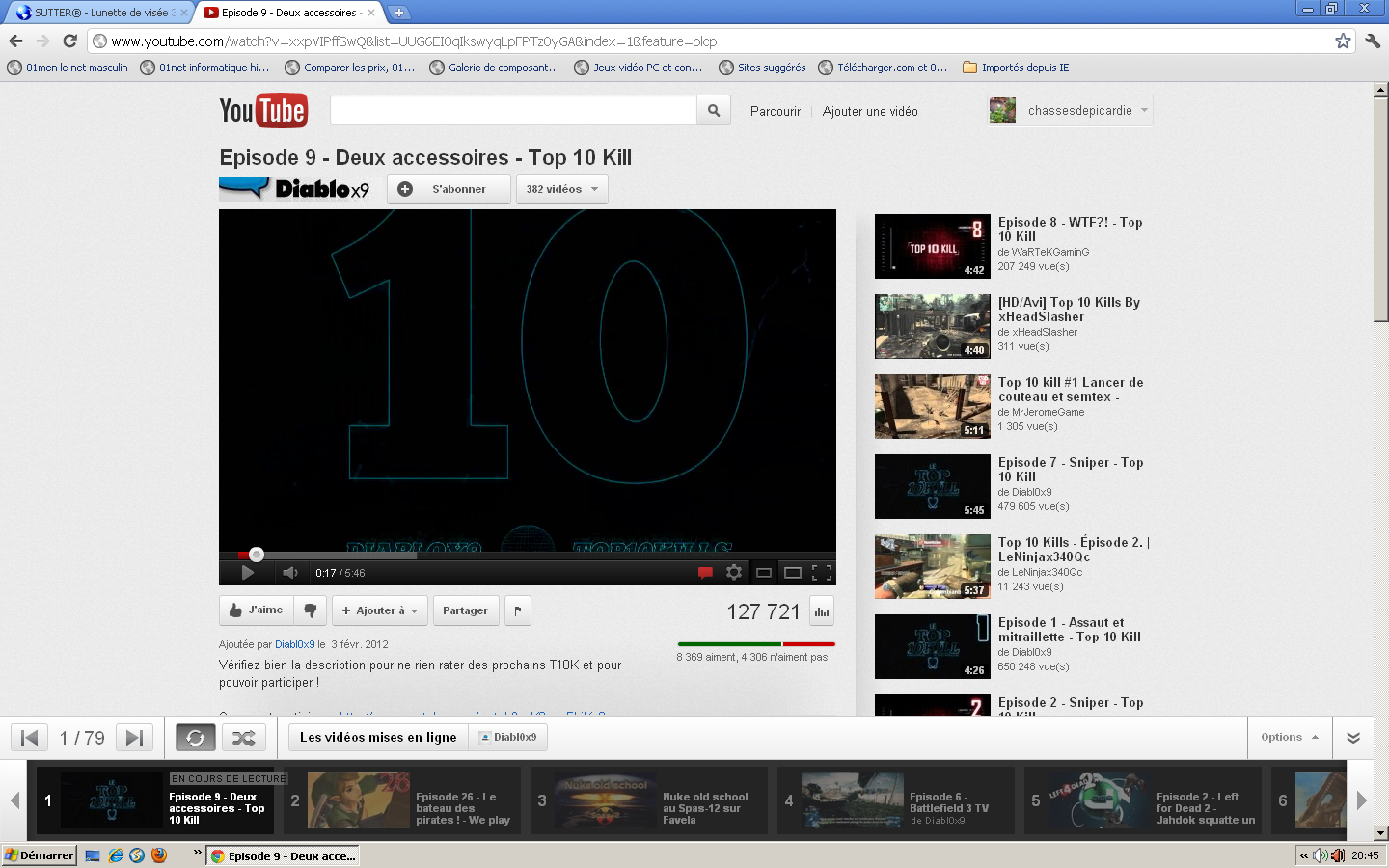The width and height of the screenshot is (1389, 868).
Task: Flag the video as inappropriate
Action: tap(518, 610)
